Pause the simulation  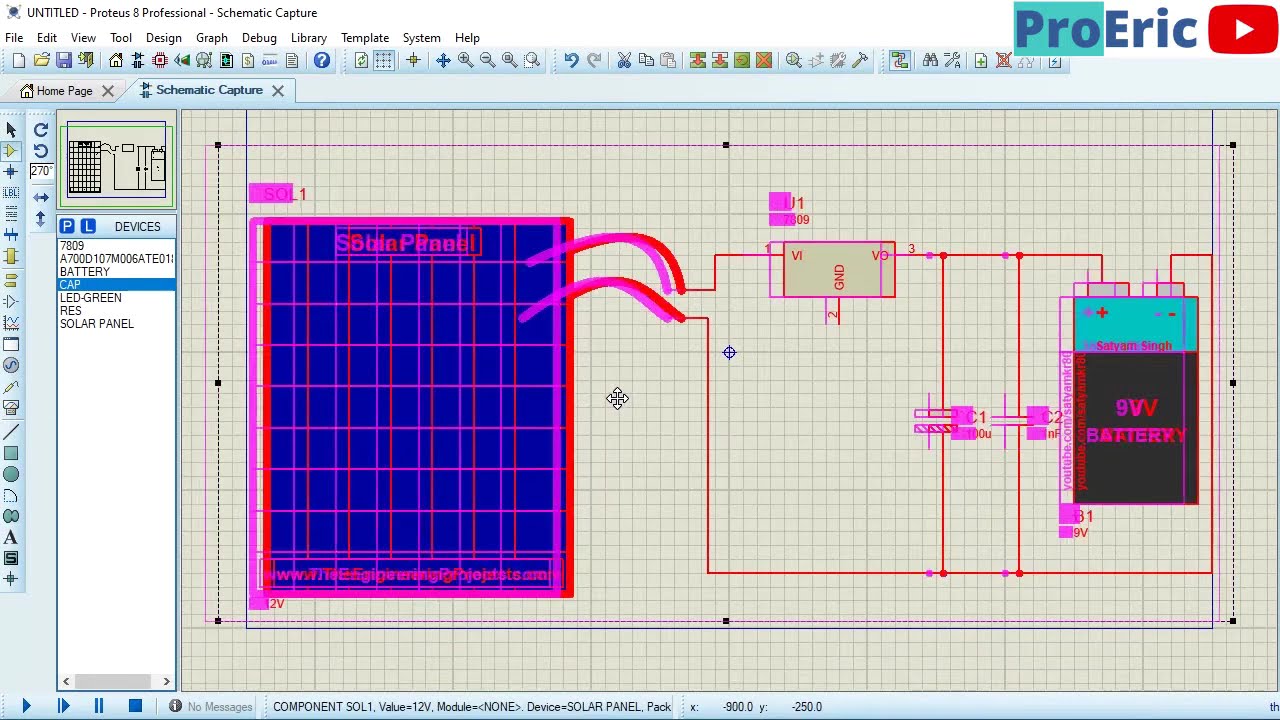coord(98,707)
